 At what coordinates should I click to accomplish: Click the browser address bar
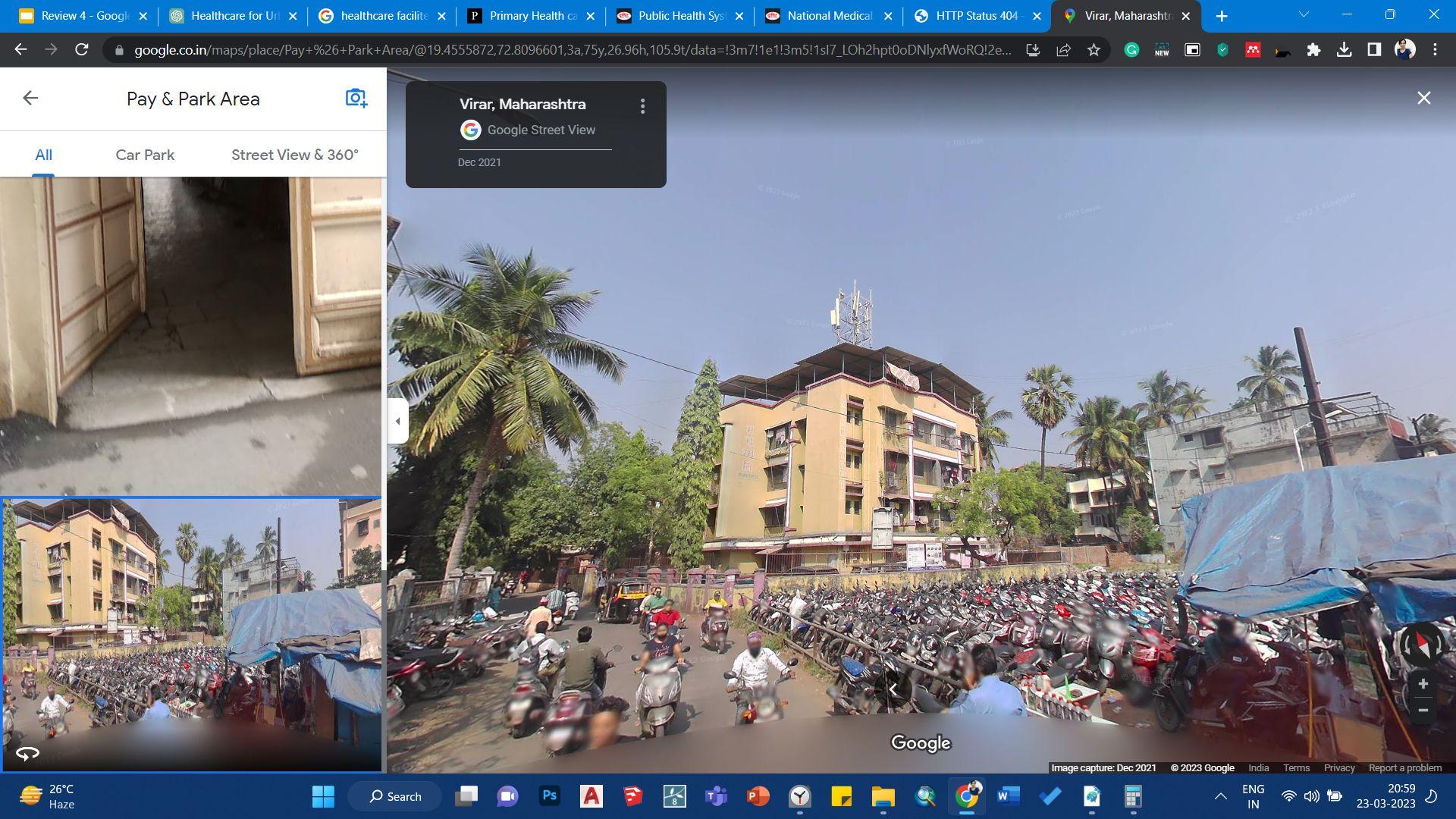click(569, 50)
